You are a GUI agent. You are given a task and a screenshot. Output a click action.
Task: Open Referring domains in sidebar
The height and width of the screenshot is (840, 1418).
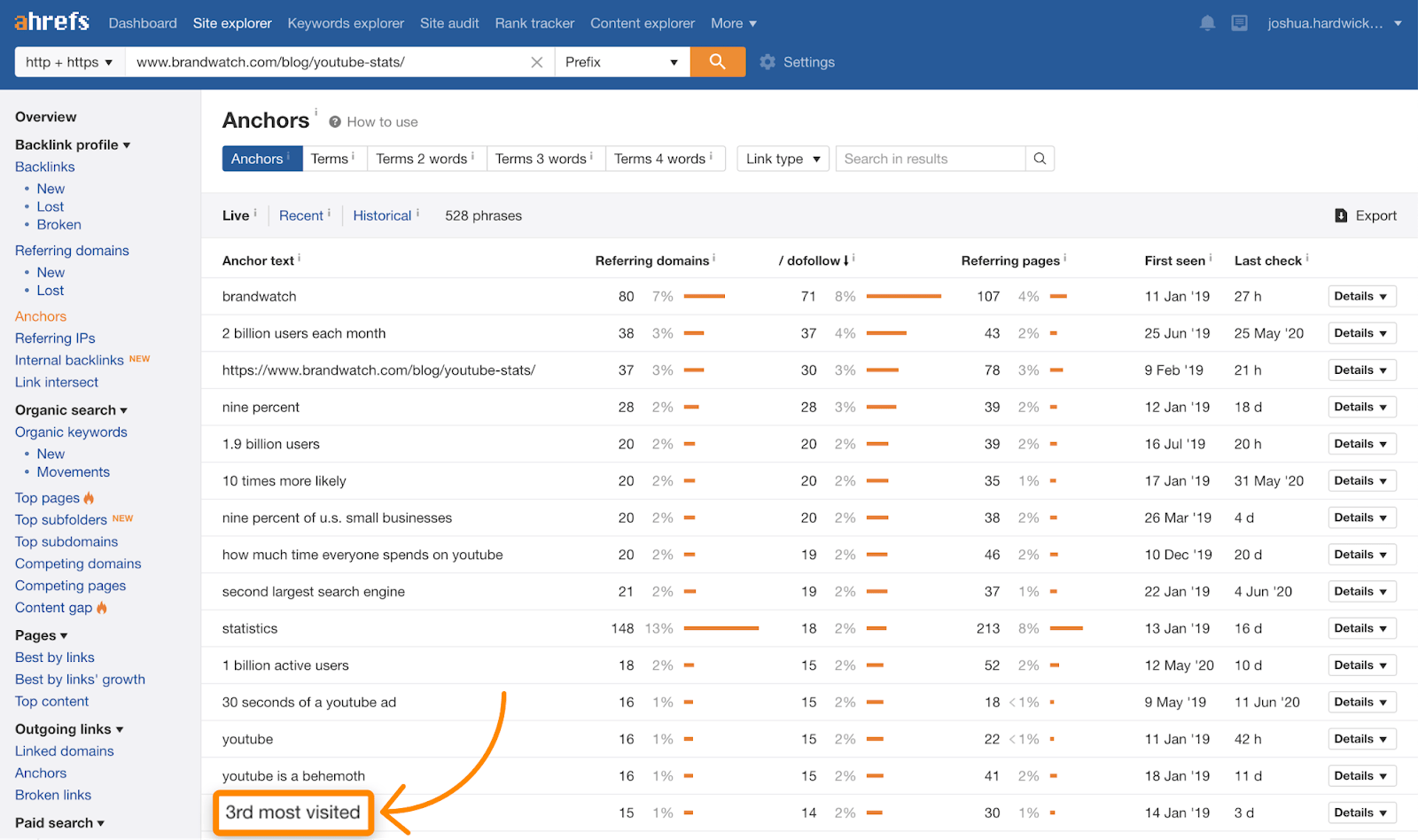click(72, 251)
